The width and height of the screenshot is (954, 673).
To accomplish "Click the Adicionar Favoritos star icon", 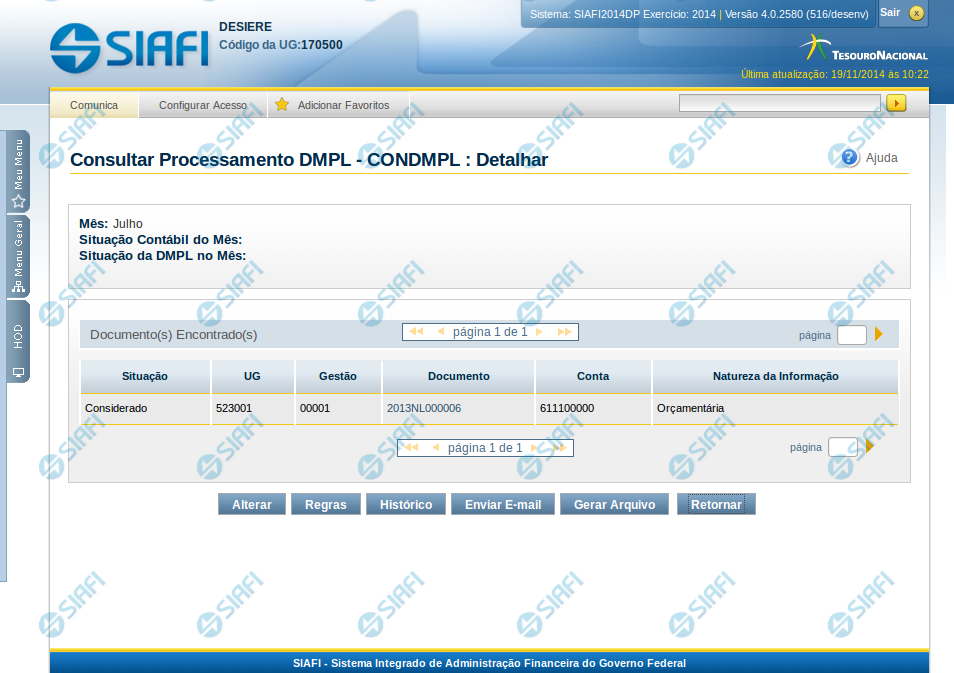I will click(282, 105).
